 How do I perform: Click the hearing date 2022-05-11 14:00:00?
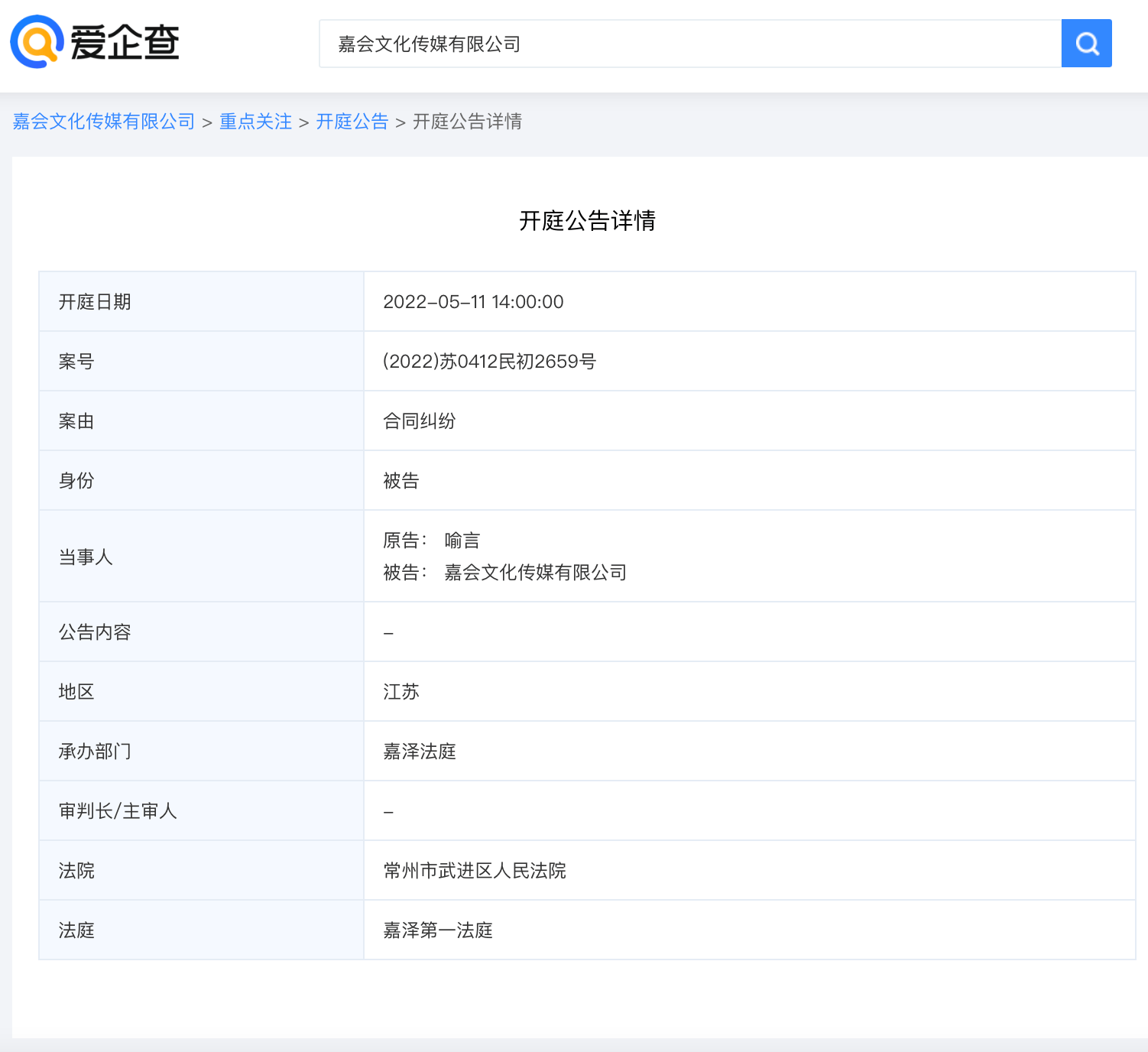tap(473, 301)
